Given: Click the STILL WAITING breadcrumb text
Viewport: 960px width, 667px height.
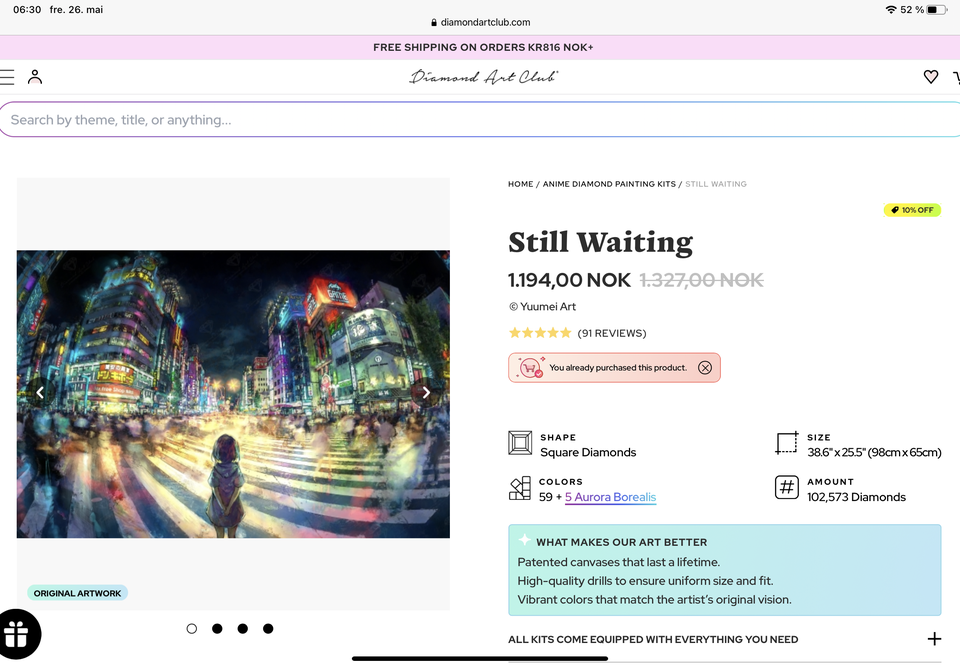Looking at the screenshot, I should coord(716,184).
